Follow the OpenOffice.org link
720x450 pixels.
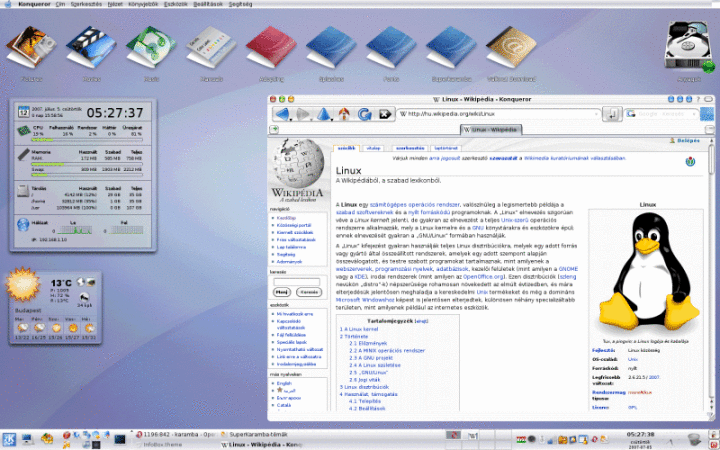[x=483, y=277]
